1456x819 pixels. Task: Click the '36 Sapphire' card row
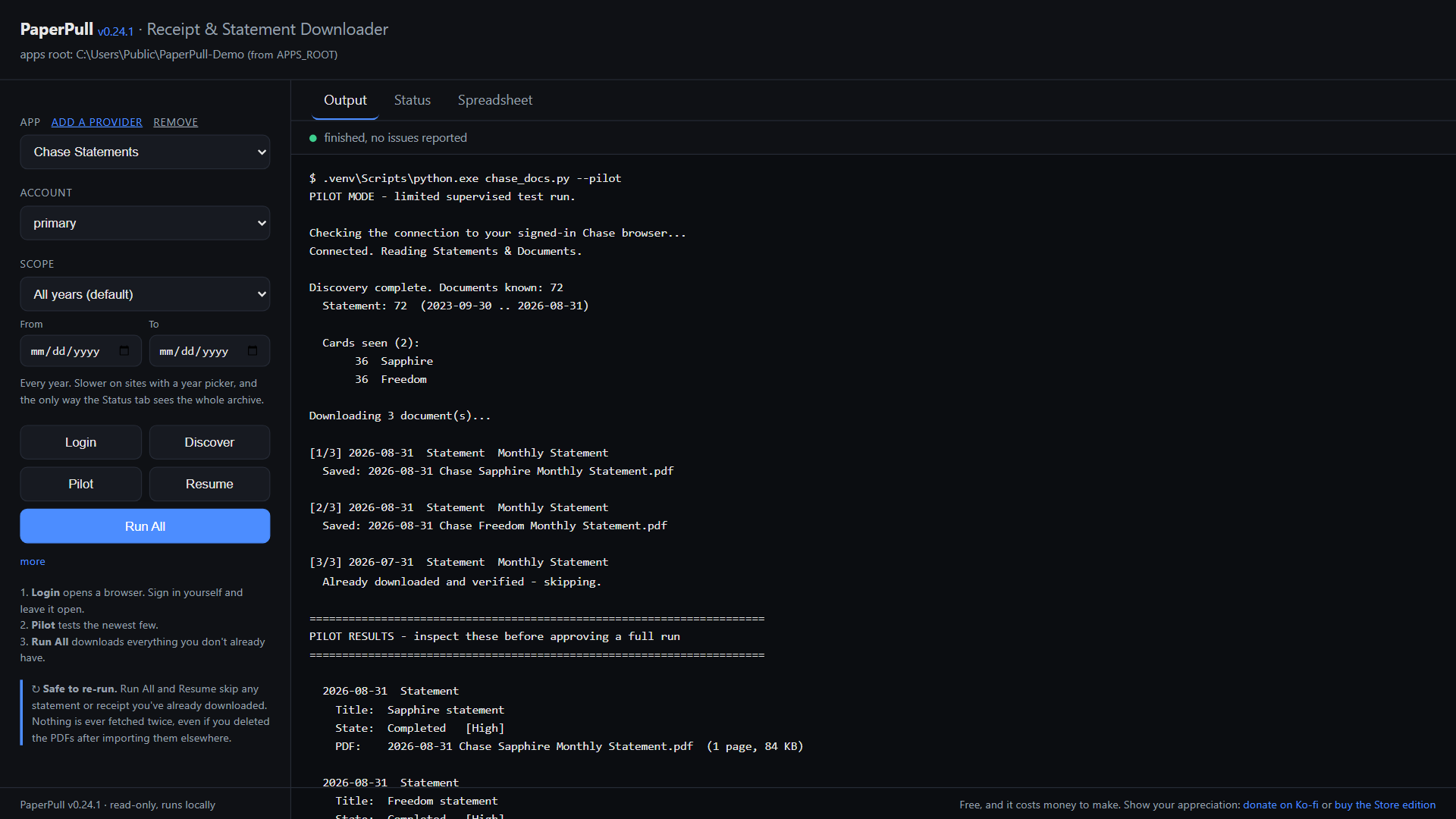(394, 361)
